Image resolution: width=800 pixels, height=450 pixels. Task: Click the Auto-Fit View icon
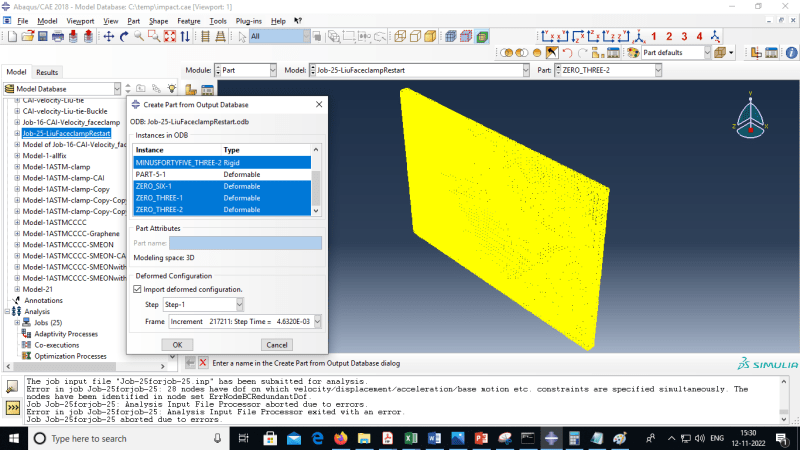pyautogui.click(x=169, y=36)
